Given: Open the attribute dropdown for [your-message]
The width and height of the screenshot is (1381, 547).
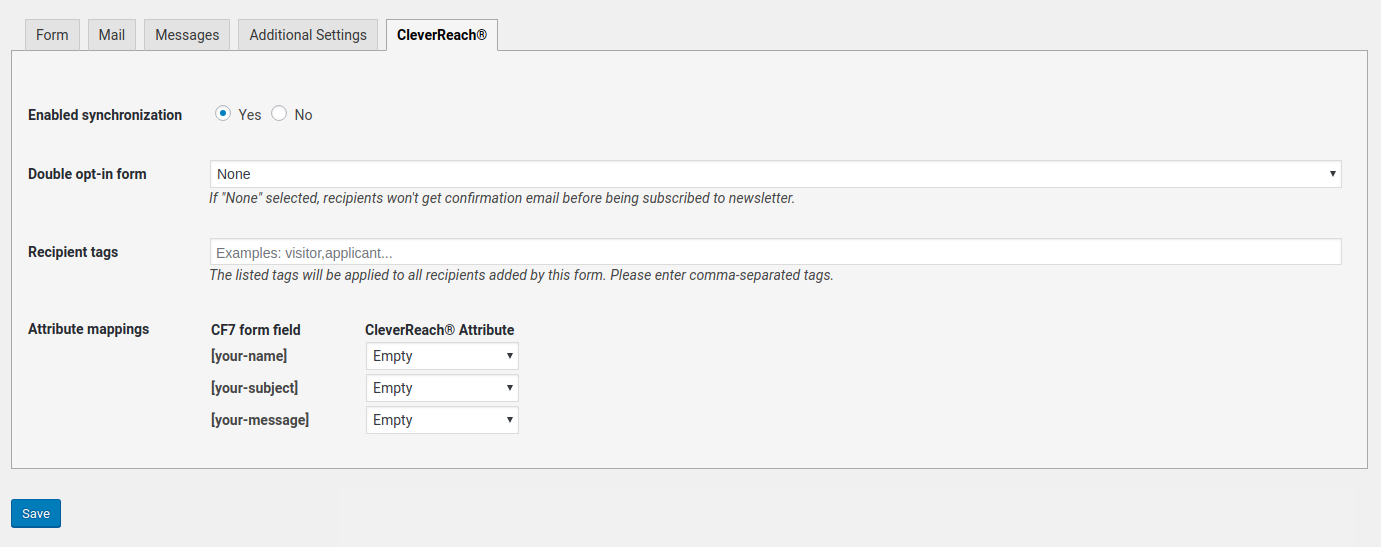Looking at the screenshot, I should (442, 420).
